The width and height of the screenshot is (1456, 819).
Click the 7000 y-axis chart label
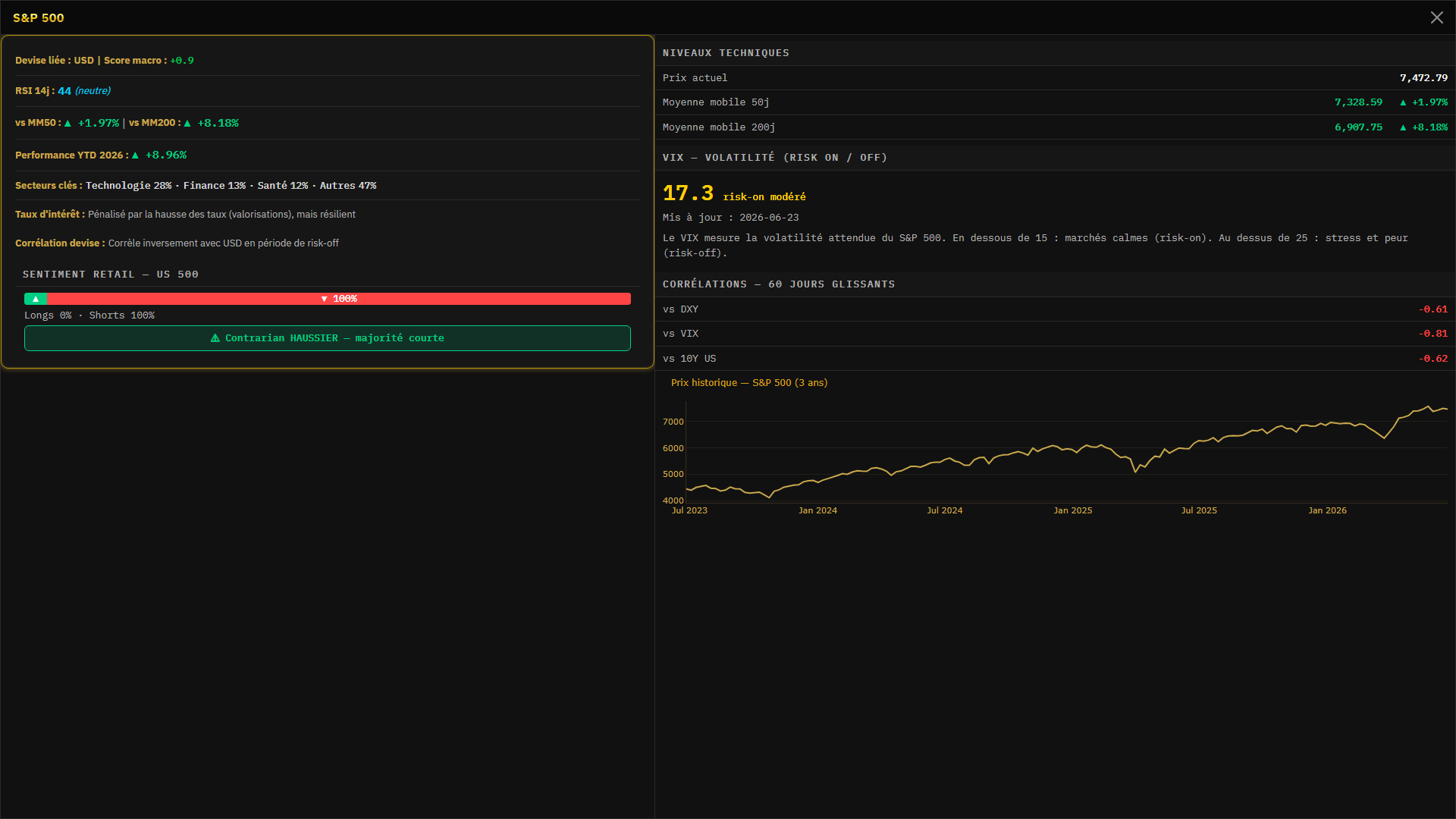[x=673, y=422]
